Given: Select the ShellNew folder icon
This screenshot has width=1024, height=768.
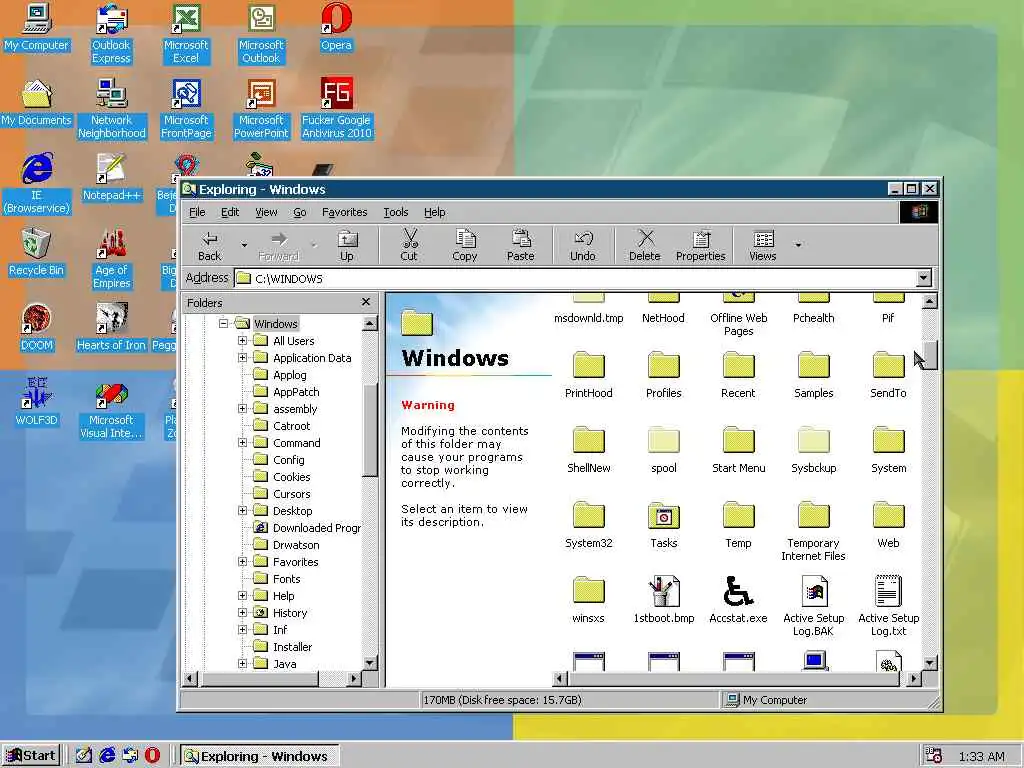Looking at the screenshot, I should tap(588, 450).
